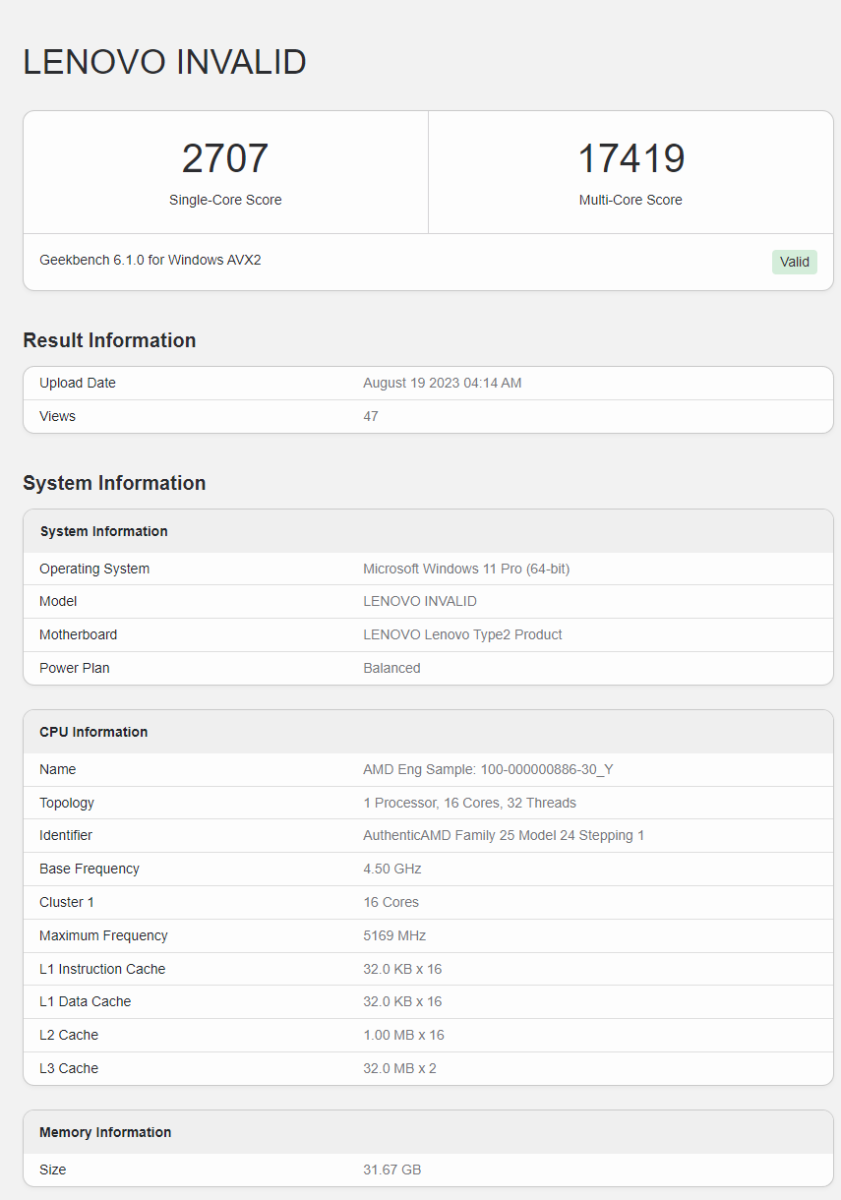This screenshot has width=841, height=1200.
Task: Click the Views count 47
Action: 371,416
